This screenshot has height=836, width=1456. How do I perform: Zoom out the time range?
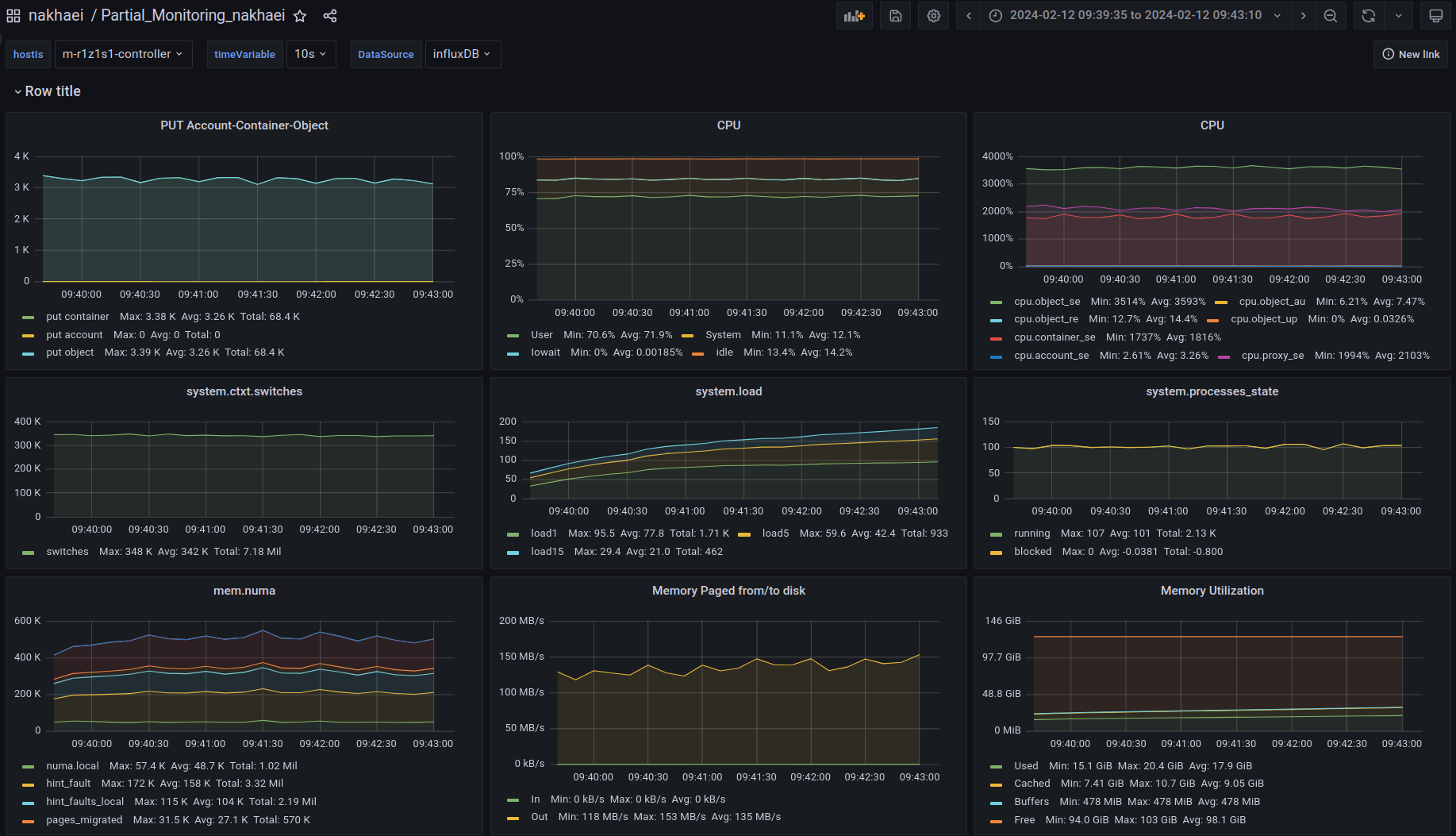[1331, 16]
